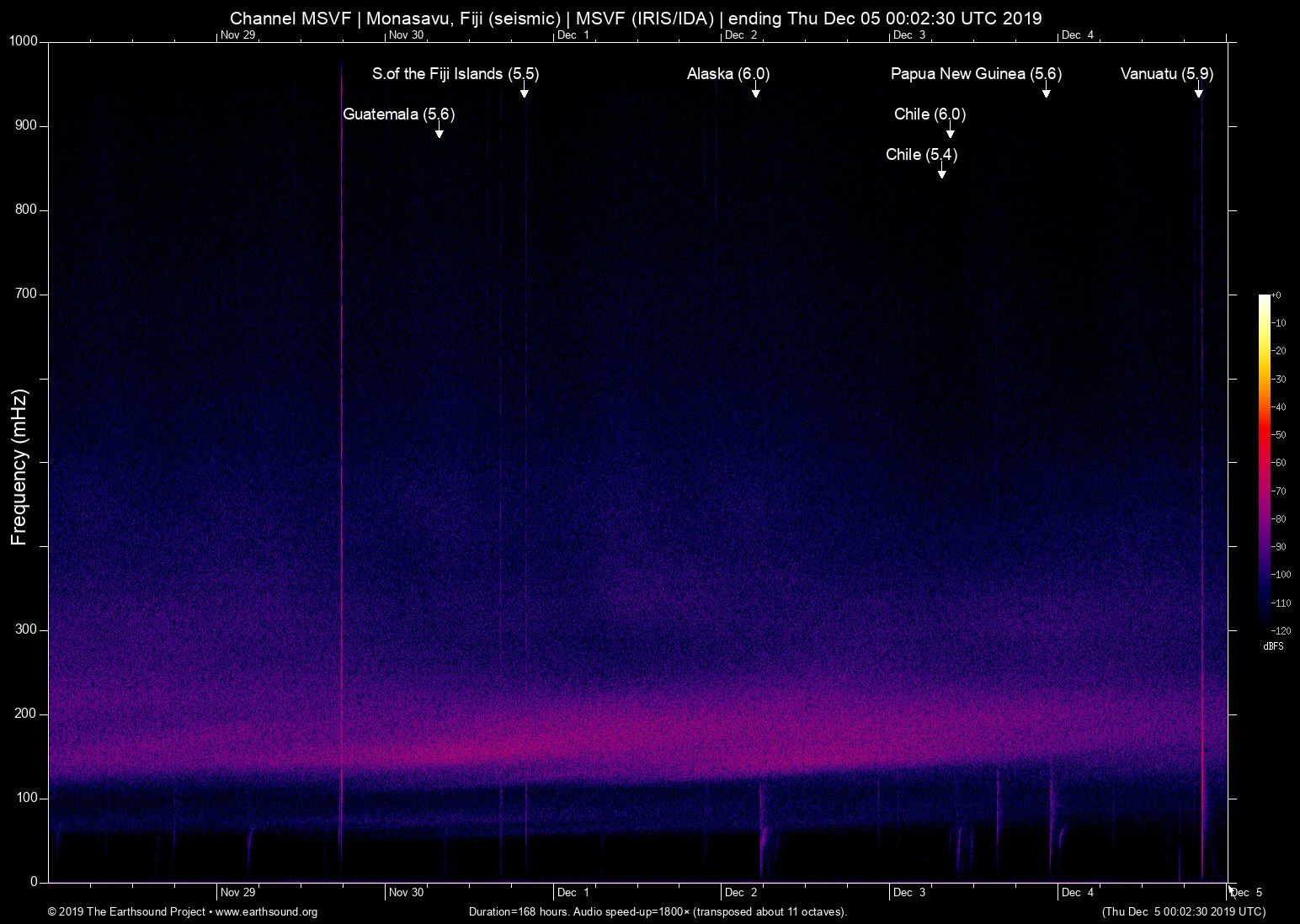Screen dimensions: 1300x924
Task: Select the 1000 frequency tick label
Action: click(x=24, y=41)
